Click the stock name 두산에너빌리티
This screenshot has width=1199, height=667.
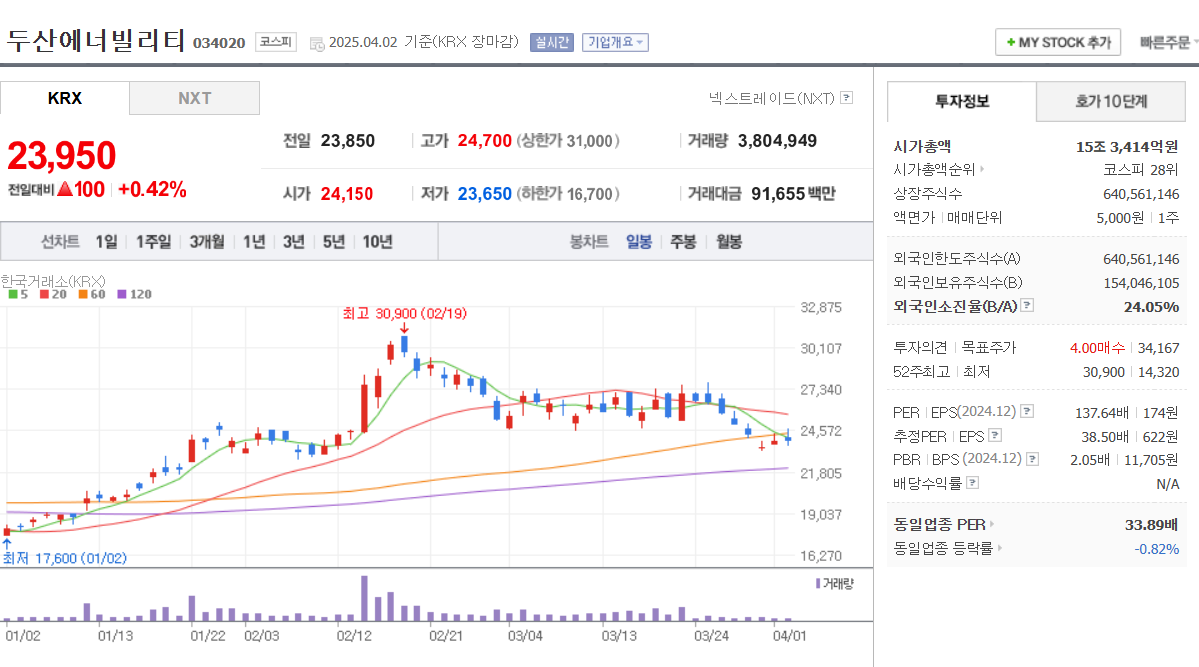click(96, 40)
